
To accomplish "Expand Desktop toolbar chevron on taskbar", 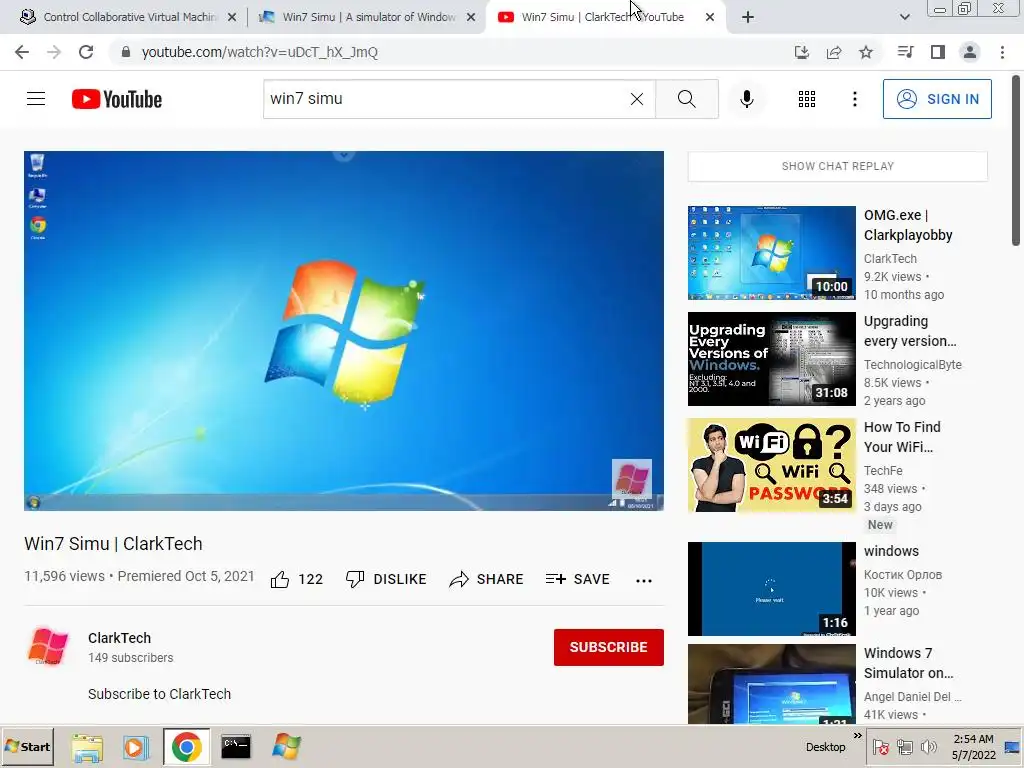I will [857, 736].
